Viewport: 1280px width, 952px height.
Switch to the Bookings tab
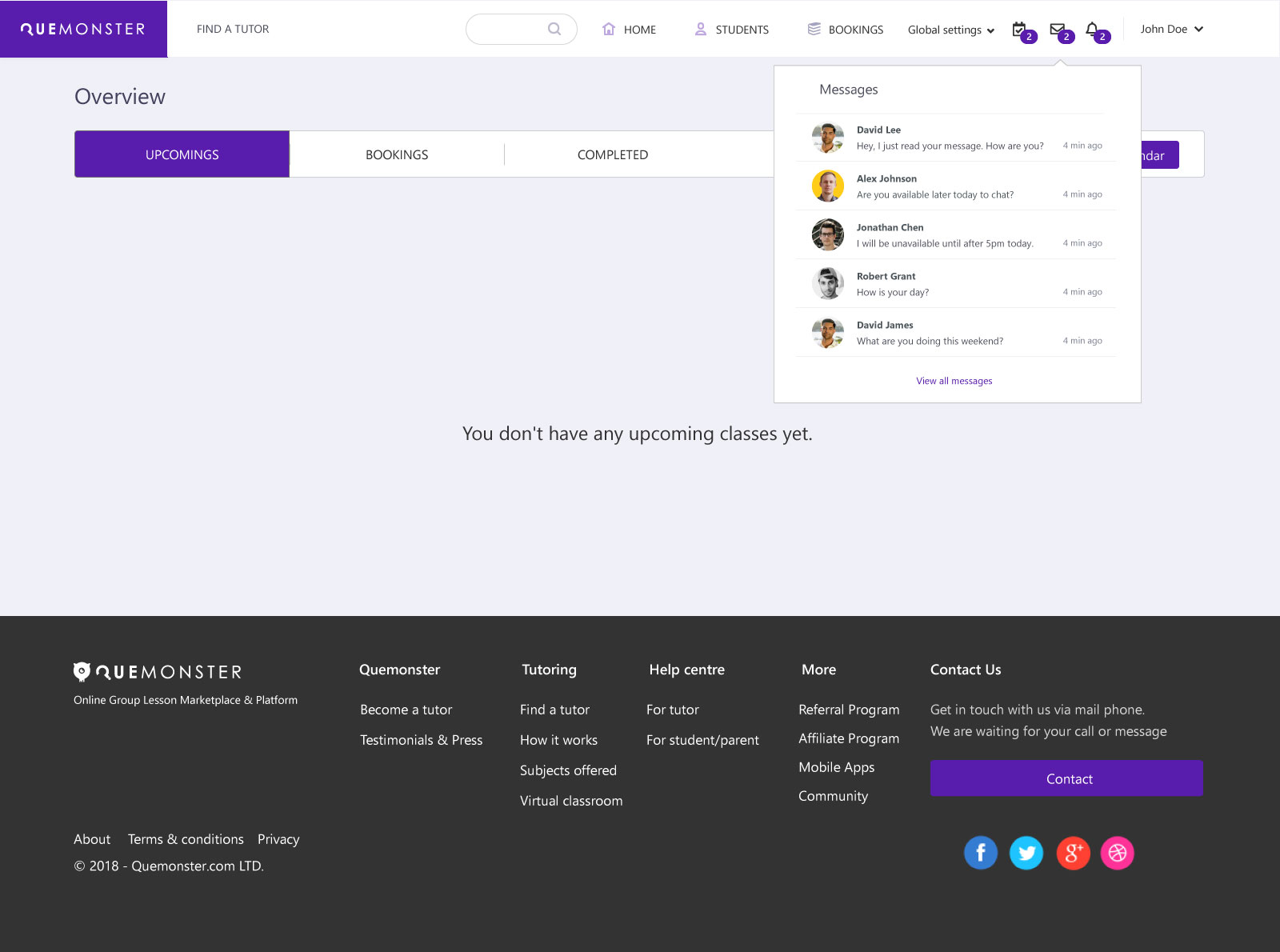(397, 154)
